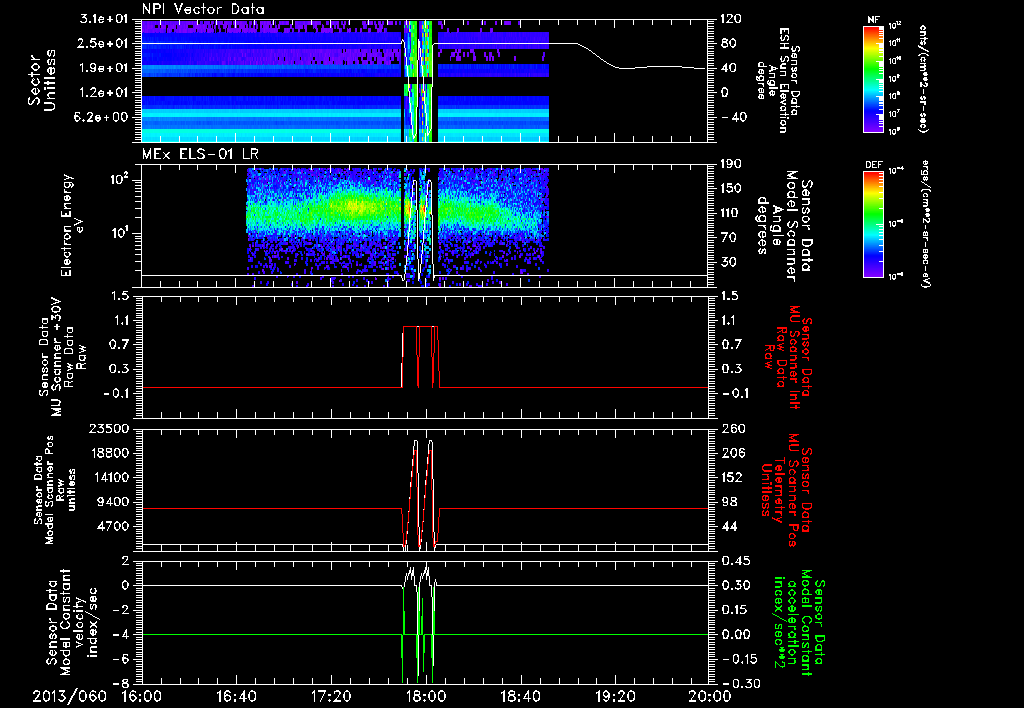The width and height of the screenshot is (1024, 708).
Task: Click the '20:00' time axis label
Action: pos(710,697)
